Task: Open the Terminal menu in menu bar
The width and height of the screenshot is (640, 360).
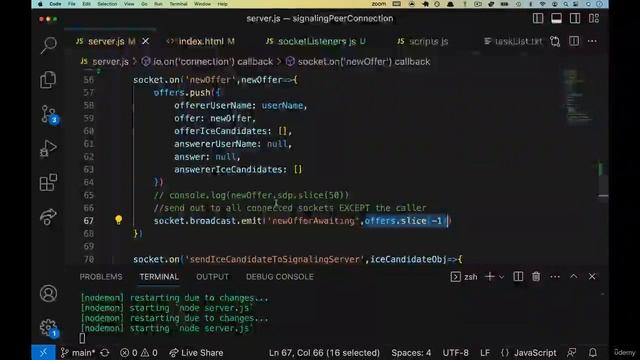Action: point(178,4)
